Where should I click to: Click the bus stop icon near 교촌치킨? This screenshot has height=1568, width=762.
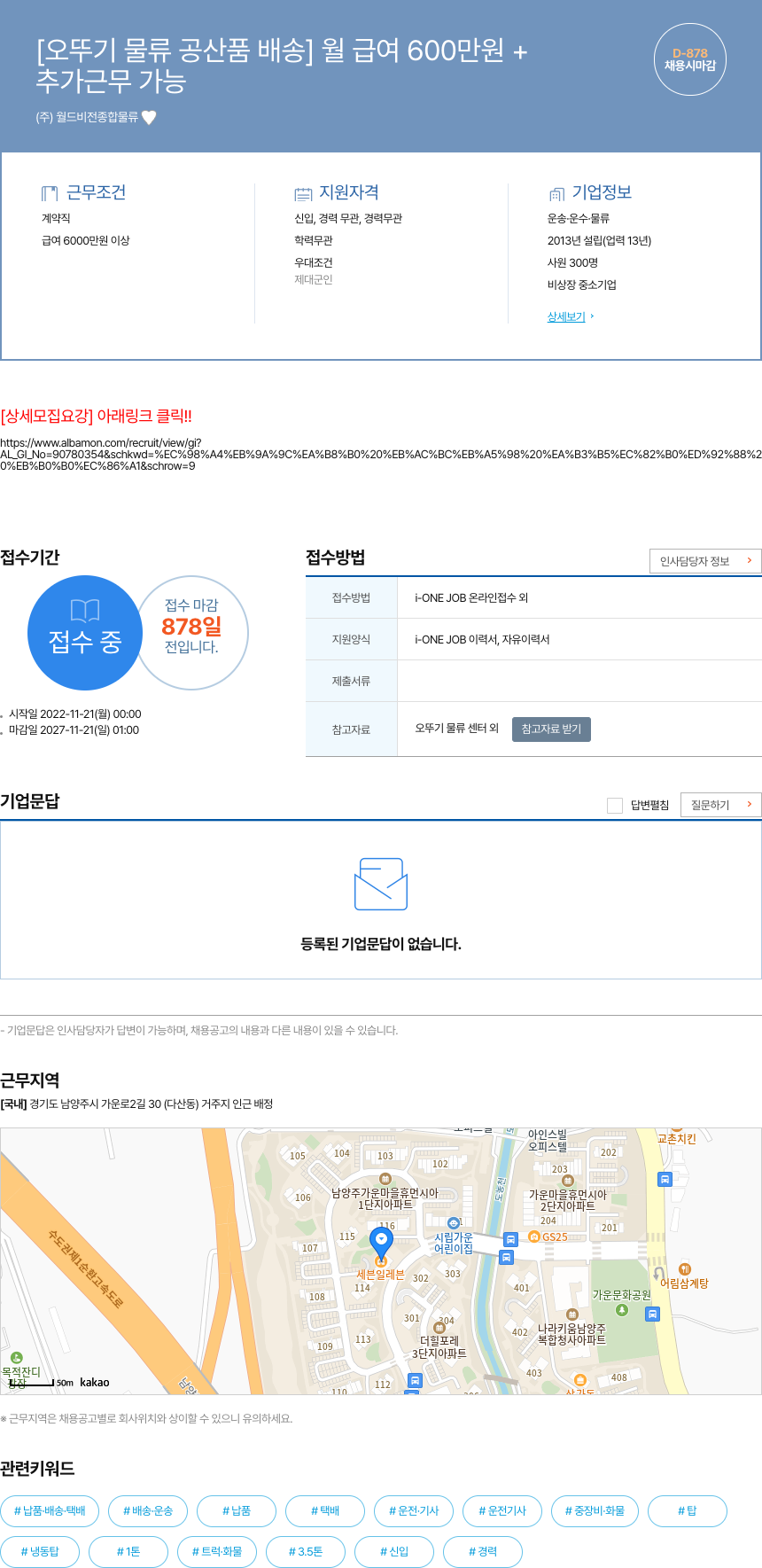[x=665, y=1179]
